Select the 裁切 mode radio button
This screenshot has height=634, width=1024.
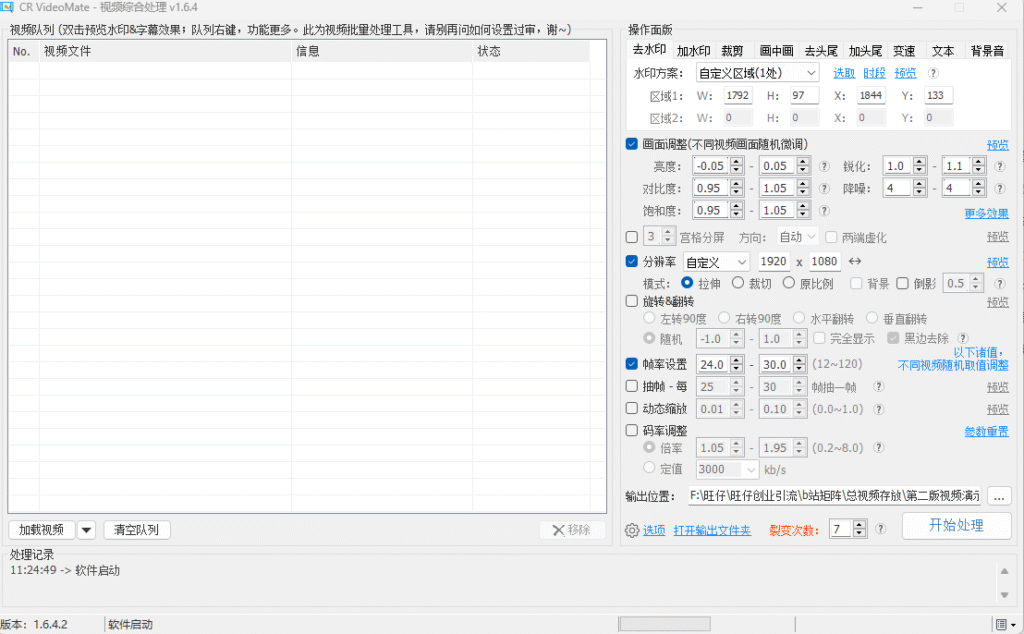pos(738,283)
